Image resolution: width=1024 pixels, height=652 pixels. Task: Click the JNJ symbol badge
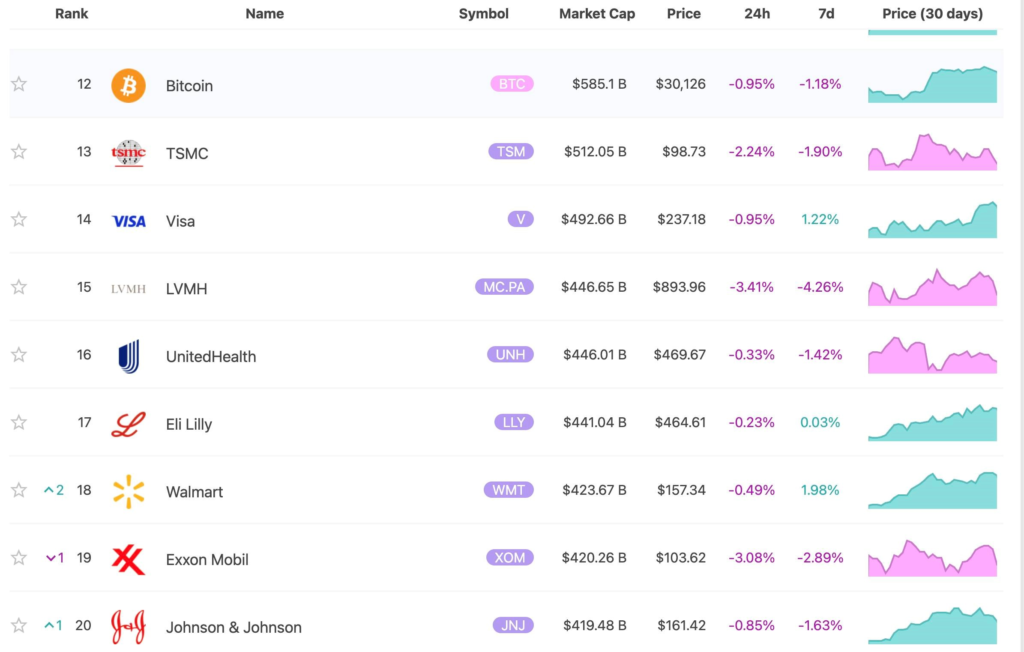[x=513, y=625]
